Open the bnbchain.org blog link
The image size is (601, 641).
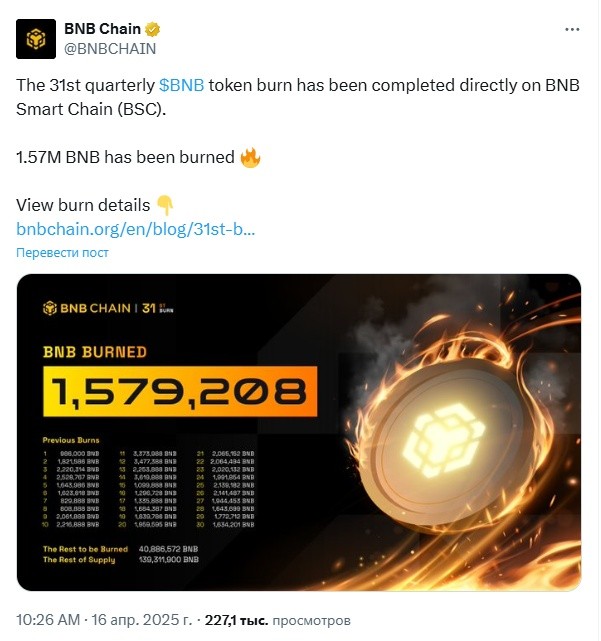[x=136, y=229]
